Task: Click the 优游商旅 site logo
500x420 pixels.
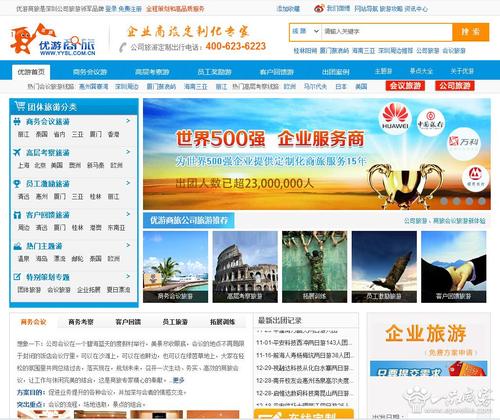Action: [53, 39]
